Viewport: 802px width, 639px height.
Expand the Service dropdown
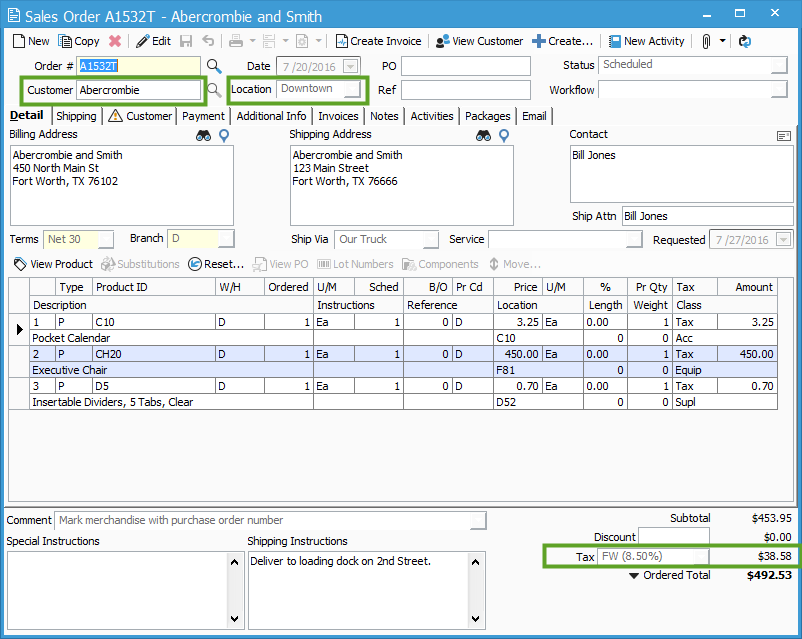634,239
